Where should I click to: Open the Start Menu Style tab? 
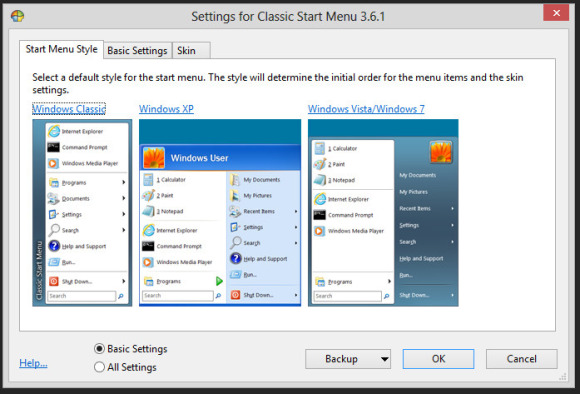[x=61, y=49]
